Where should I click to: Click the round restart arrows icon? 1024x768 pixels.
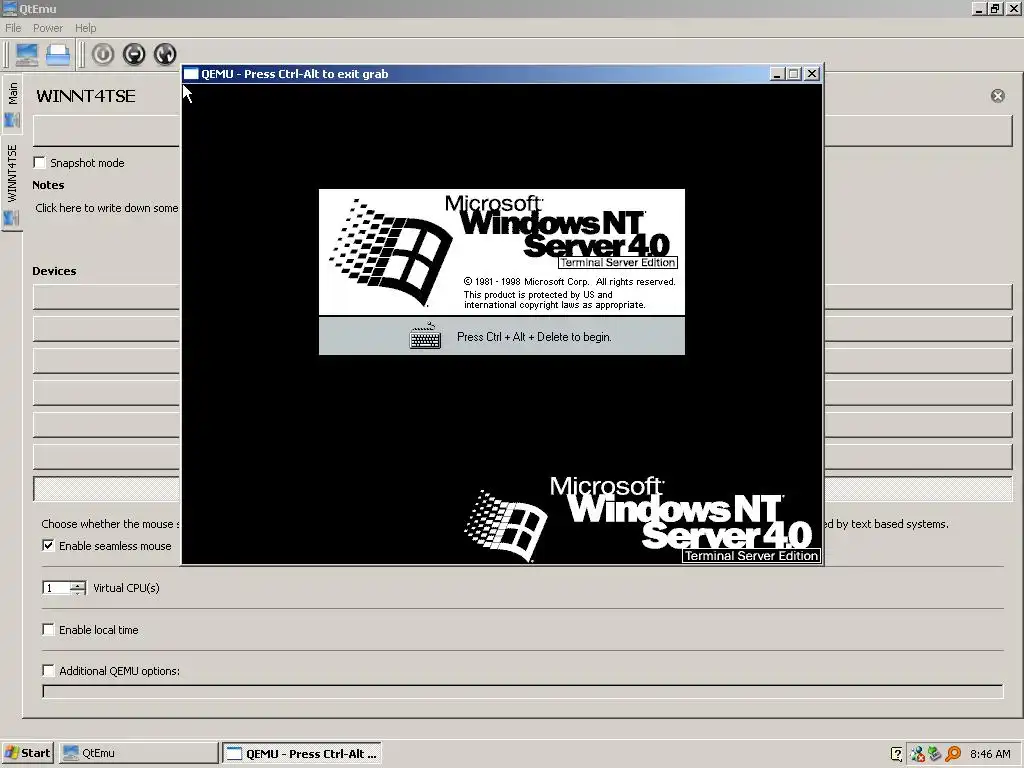pyautogui.click(x=165, y=54)
